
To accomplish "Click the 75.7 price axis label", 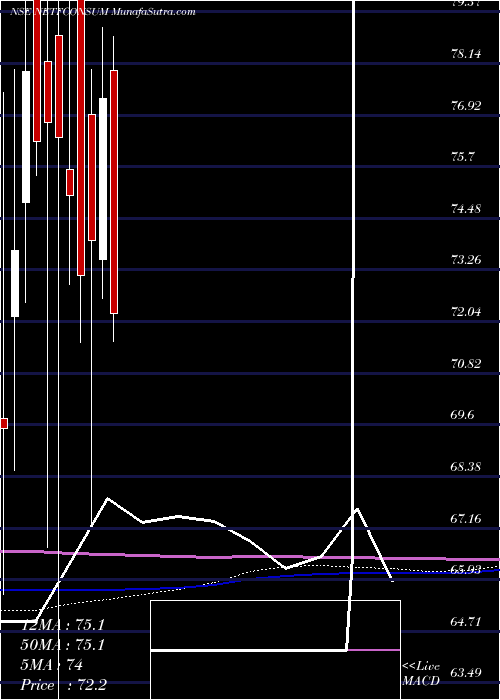I will tap(463, 157).
